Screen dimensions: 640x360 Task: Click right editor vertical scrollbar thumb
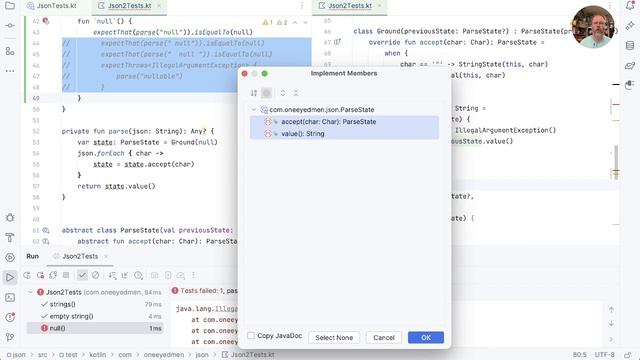616,162
